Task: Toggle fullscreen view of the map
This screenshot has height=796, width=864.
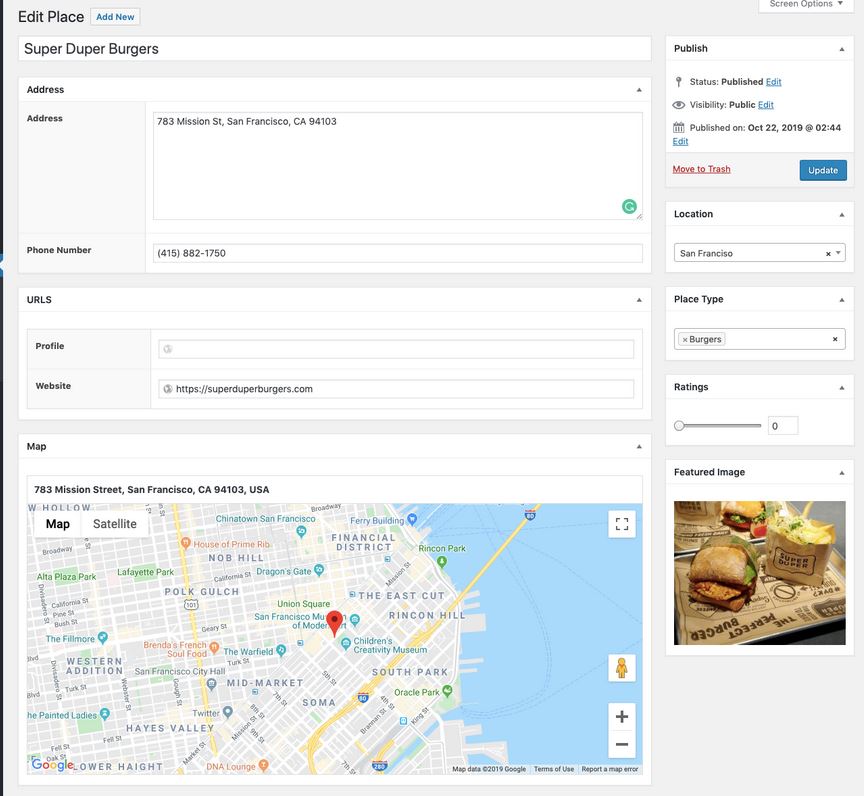Action: pyautogui.click(x=622, y=524)
